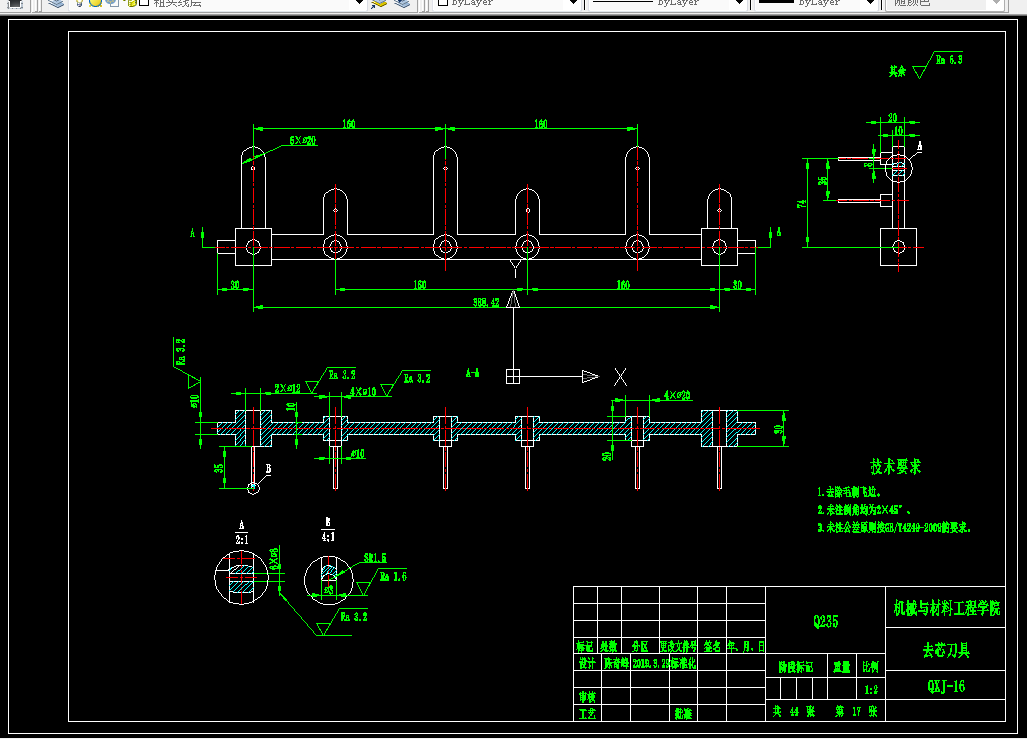This screenshot has height=739, width=1027.
Task: Select the 批准 cell label
Action: tap(683, 713)
